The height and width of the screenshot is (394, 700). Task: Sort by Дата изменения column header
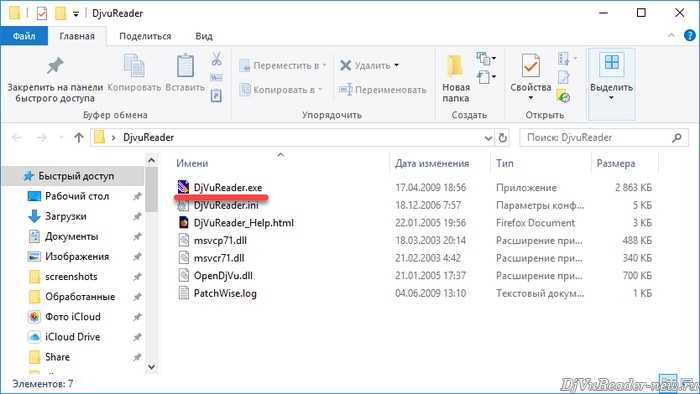tap(432, 163)
